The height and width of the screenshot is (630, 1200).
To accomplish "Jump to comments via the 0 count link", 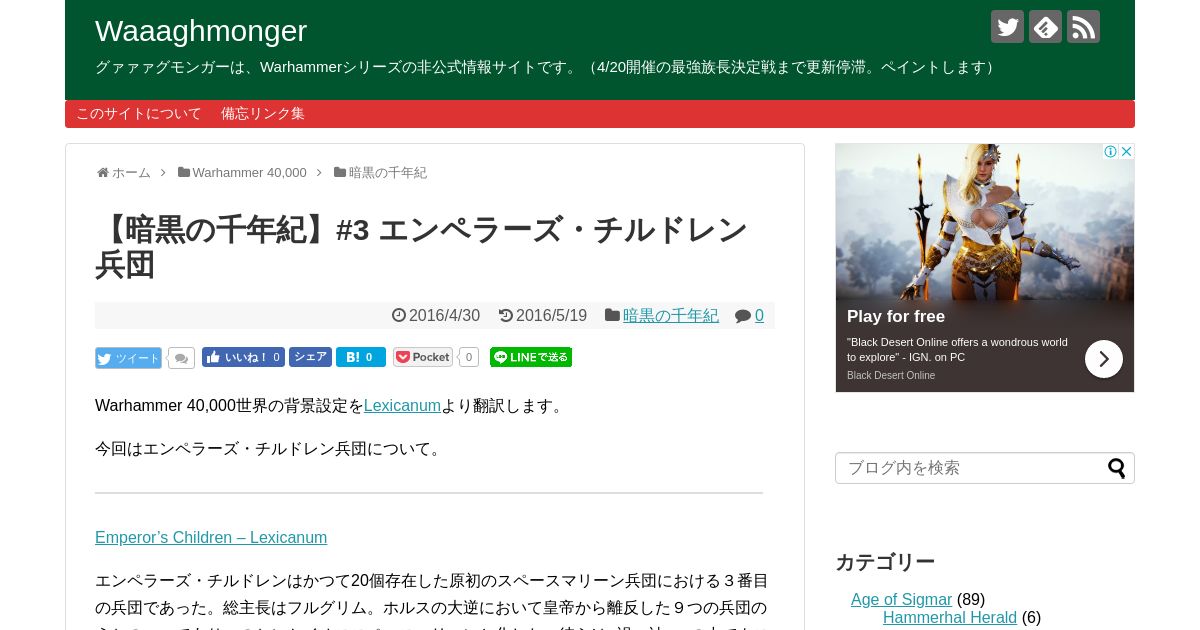I will 759,316.
